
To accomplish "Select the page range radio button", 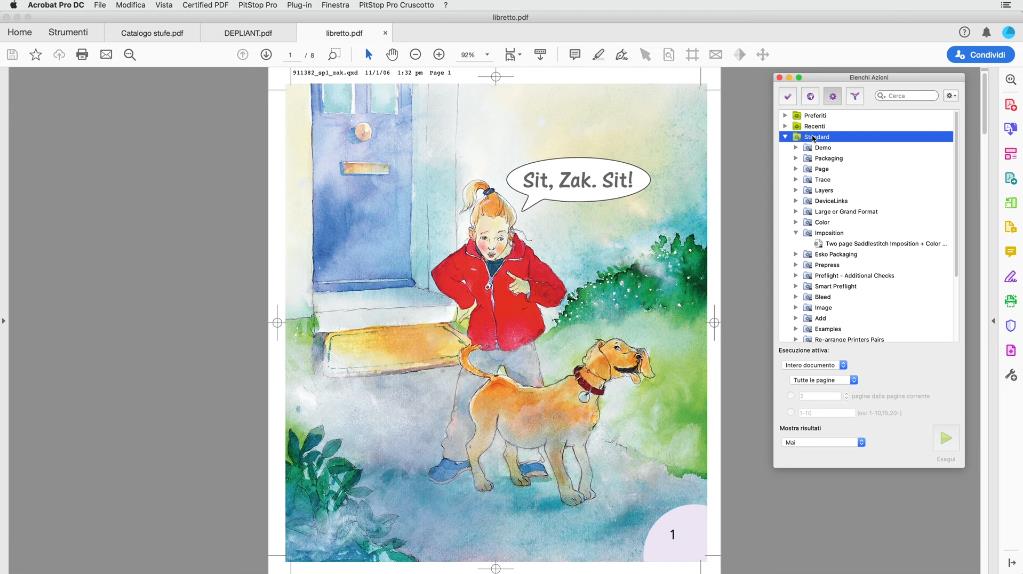I will [791, 413].
